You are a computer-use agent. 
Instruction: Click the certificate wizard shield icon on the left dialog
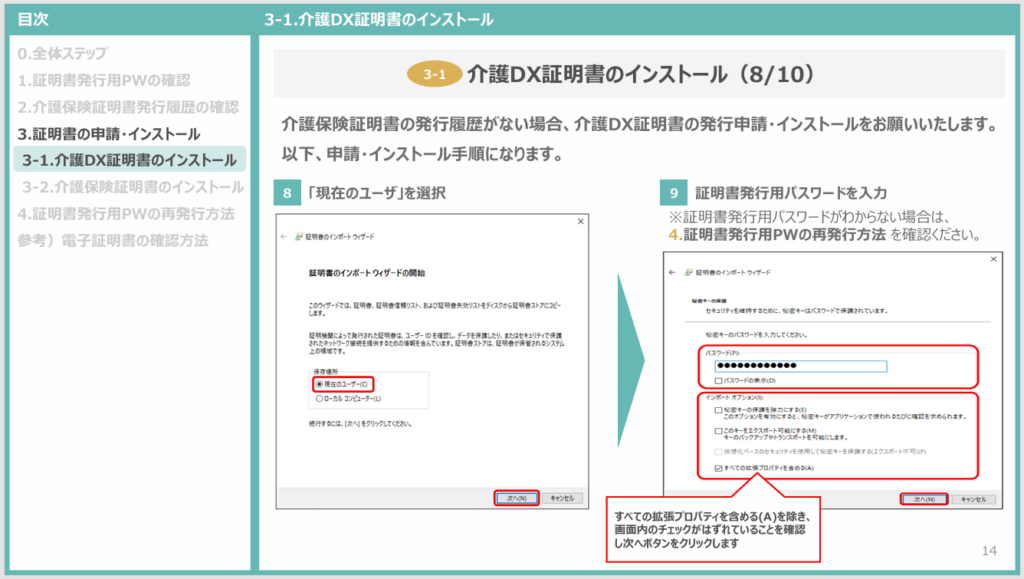pos(301,234)
